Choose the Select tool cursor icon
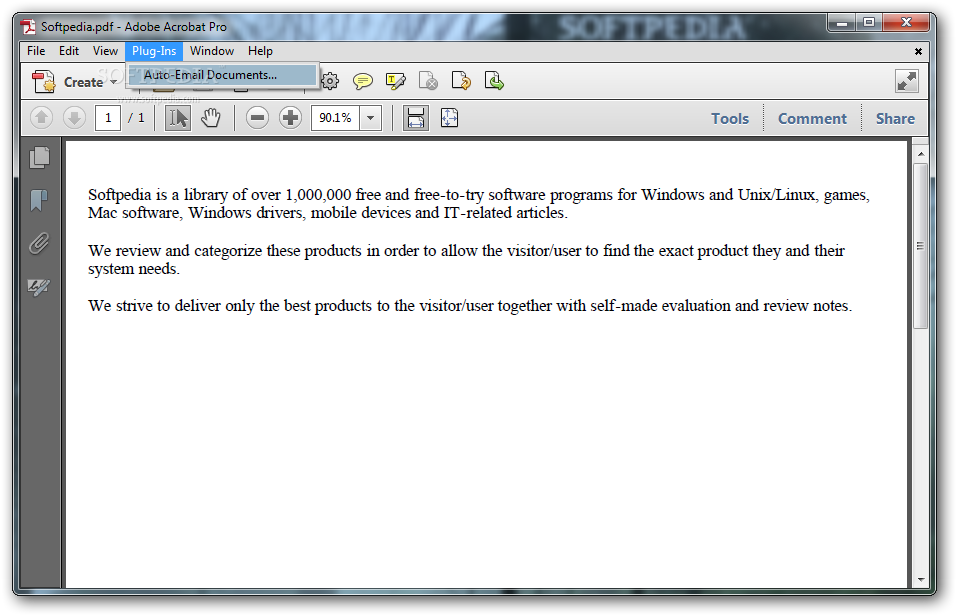957x616 pixels. click(x=178, y=118)
